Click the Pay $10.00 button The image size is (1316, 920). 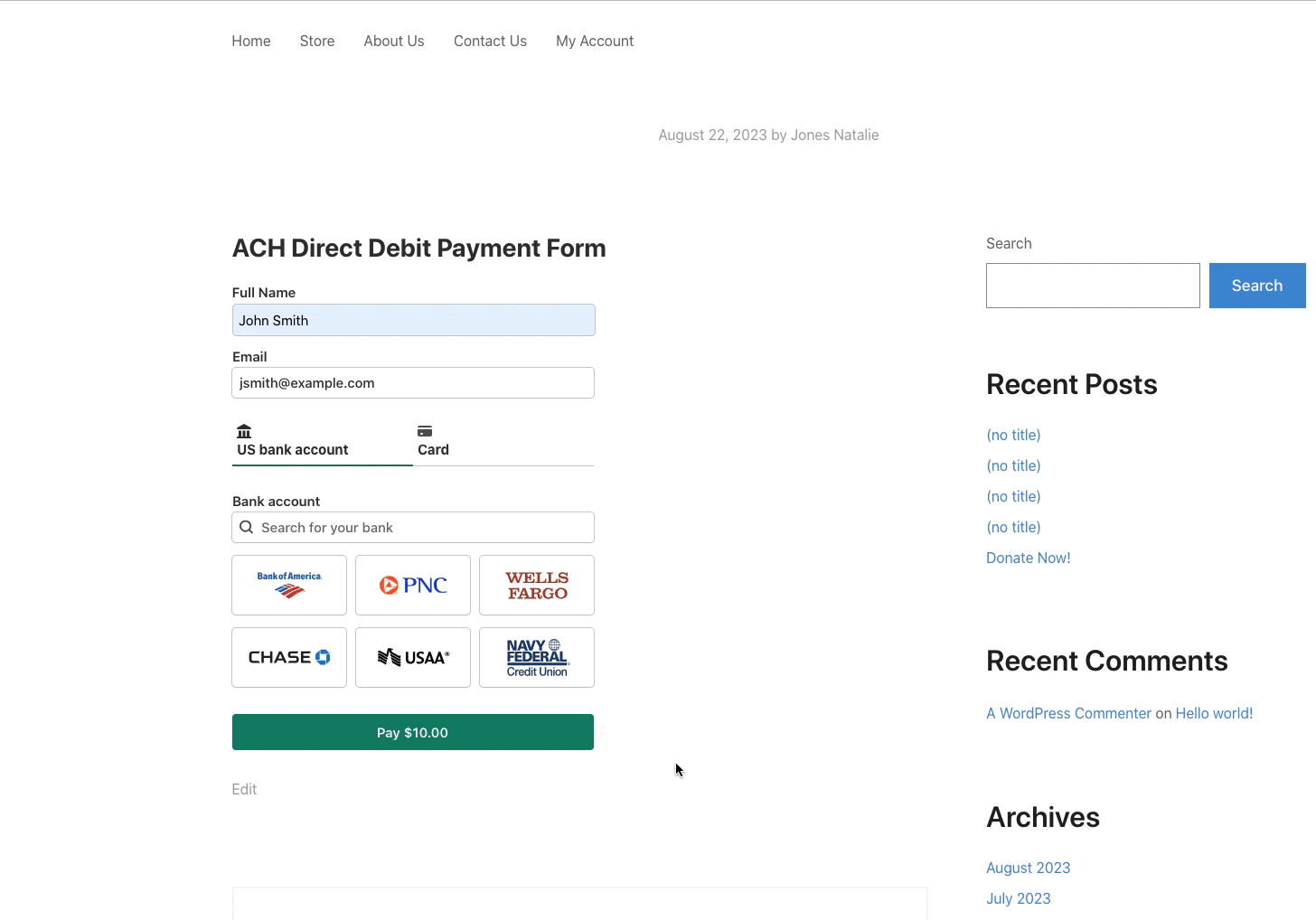[413, 732]
